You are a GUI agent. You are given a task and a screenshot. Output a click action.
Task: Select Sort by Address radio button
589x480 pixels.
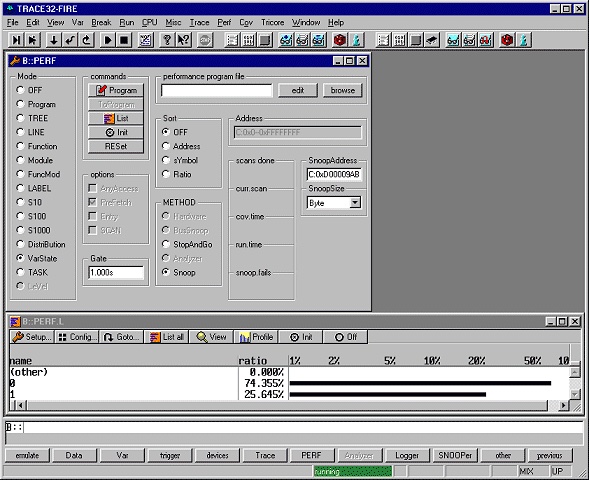[x=166, y=146]
